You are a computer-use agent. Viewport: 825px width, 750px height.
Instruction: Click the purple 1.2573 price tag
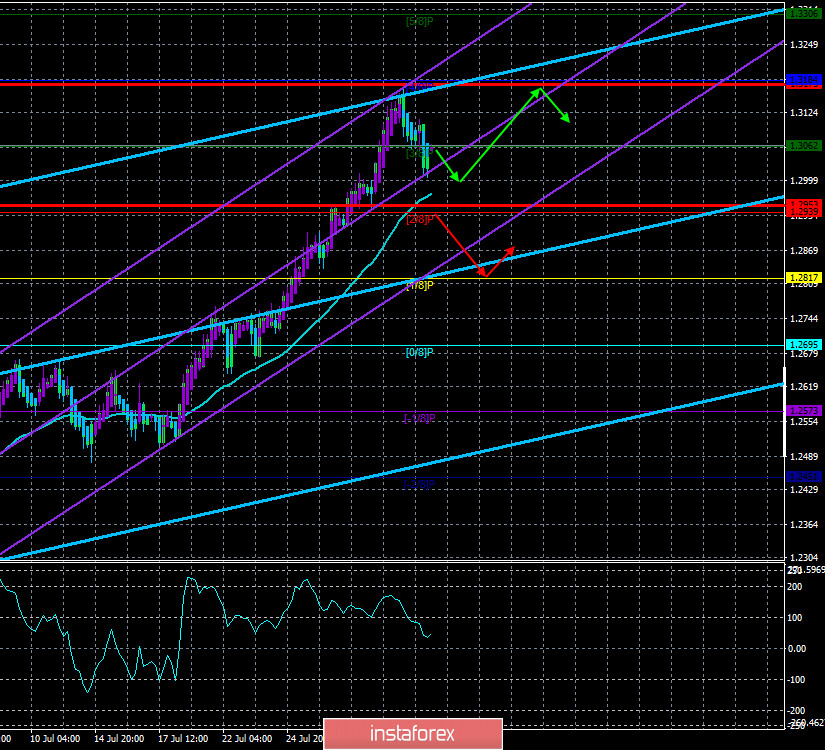(804, 411)
